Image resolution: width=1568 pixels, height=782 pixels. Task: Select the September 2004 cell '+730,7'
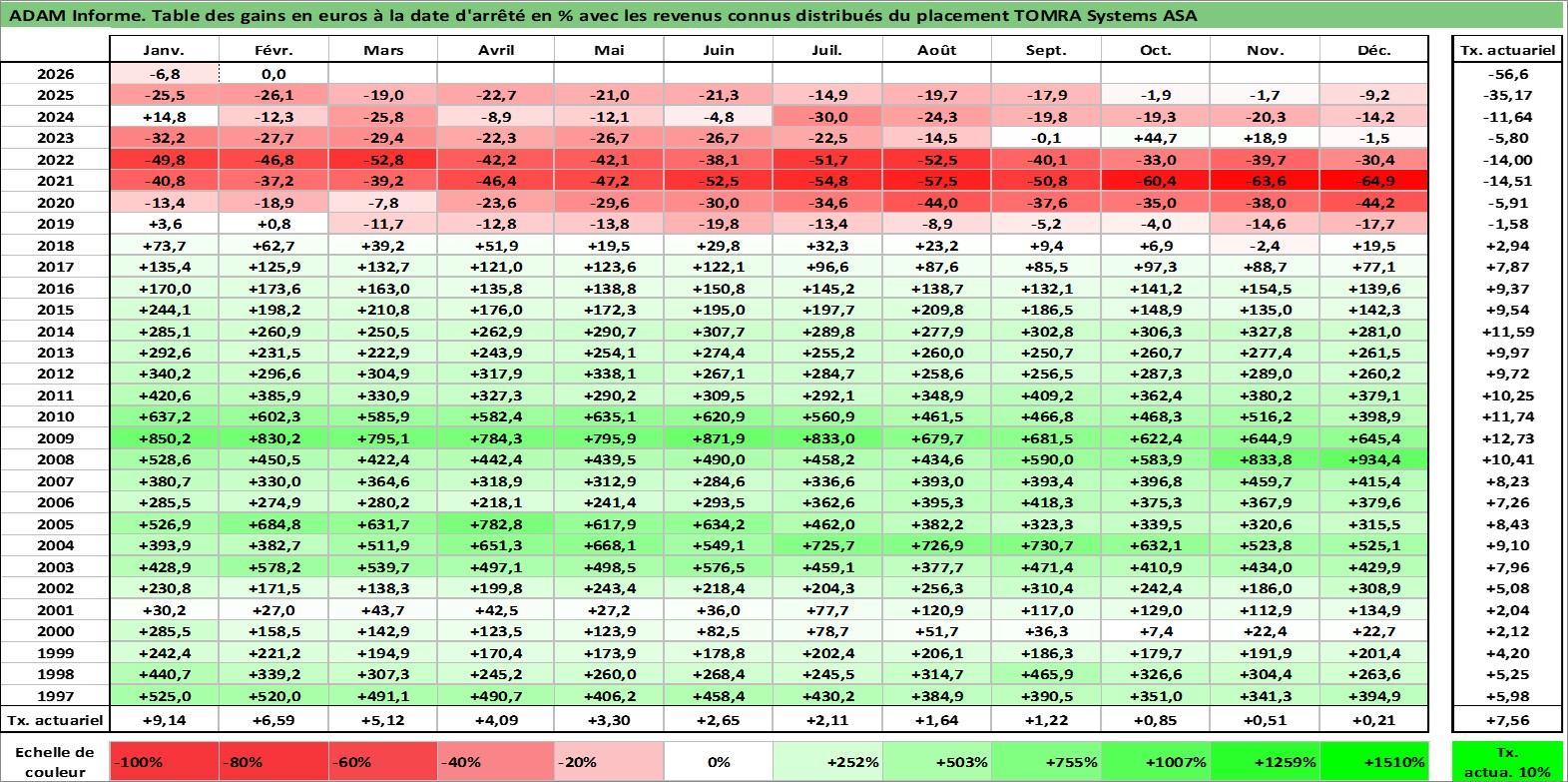pyautogui.click(x=1046, y=545)
